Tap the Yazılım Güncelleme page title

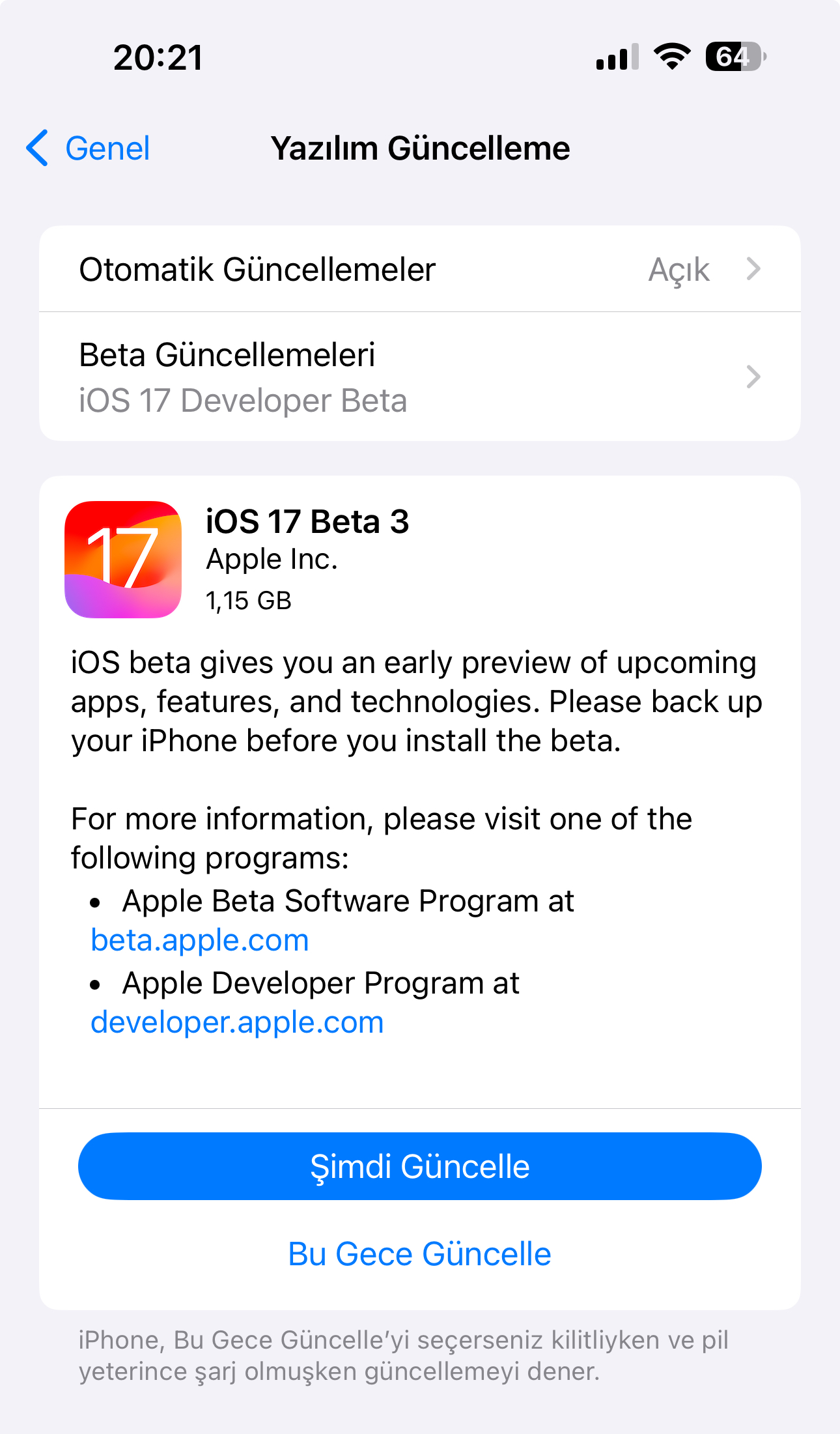tap(420, 149)
